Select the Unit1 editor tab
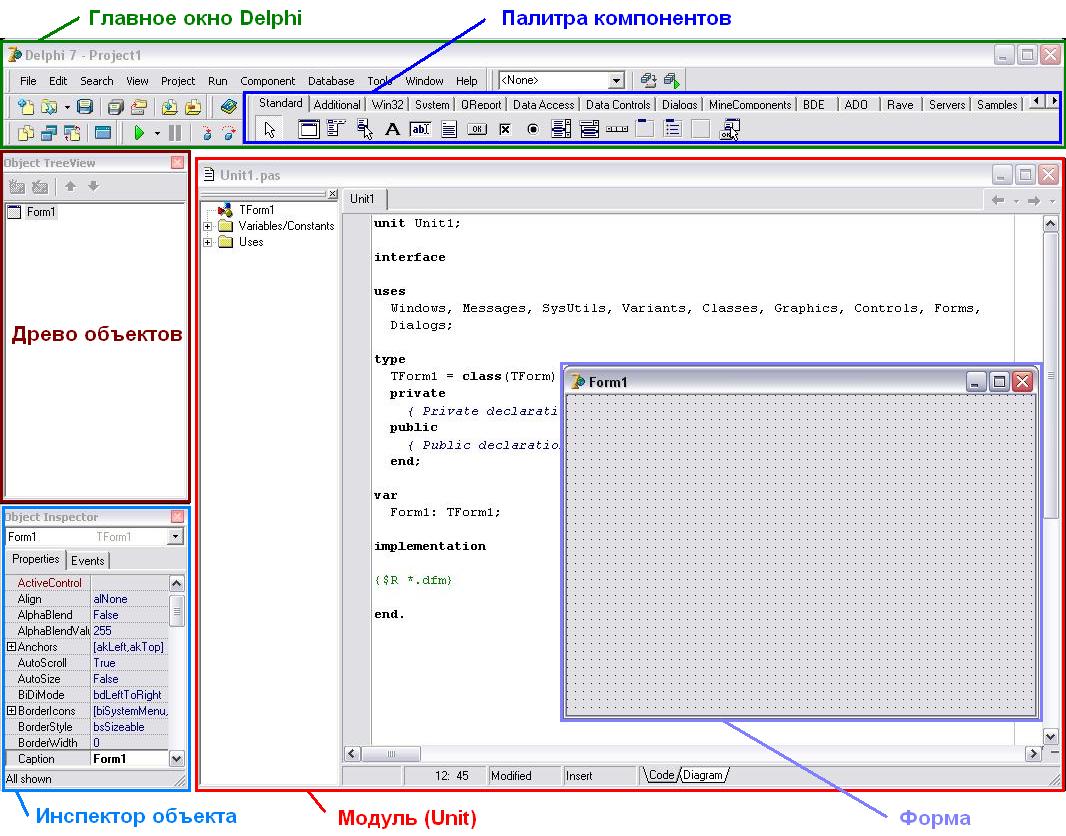 click(x=362, y=199)
